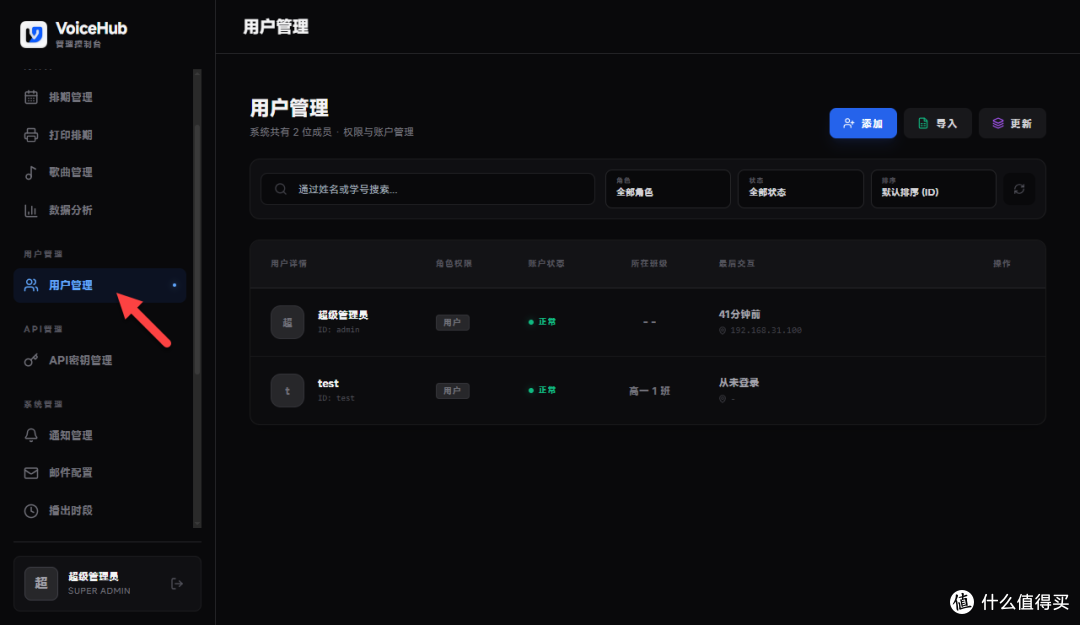Image resolution: width=1080 pixels, height=625 pixels.
Task: Click the bell icon beside 通知管理
Action: tap(31, 436)
